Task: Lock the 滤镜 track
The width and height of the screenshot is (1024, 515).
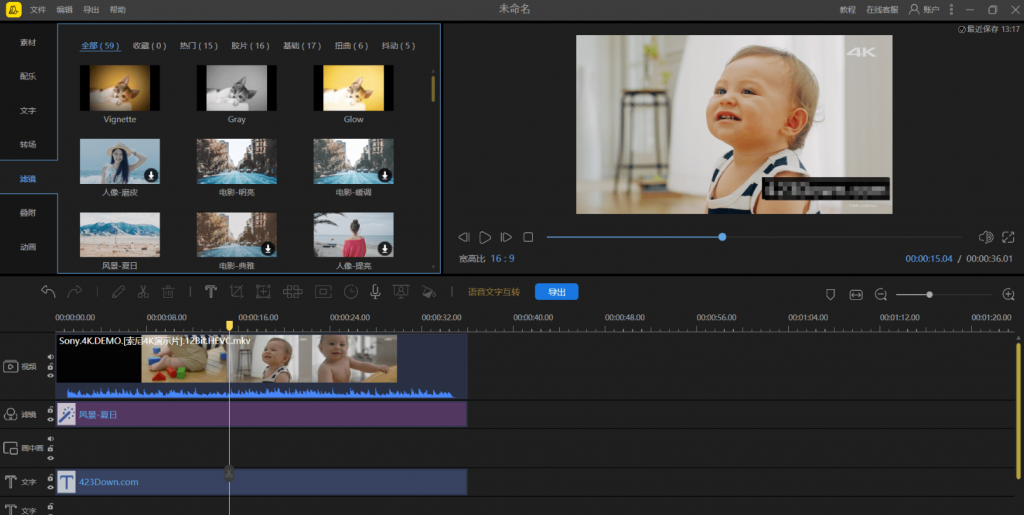Action: [50, 410]
